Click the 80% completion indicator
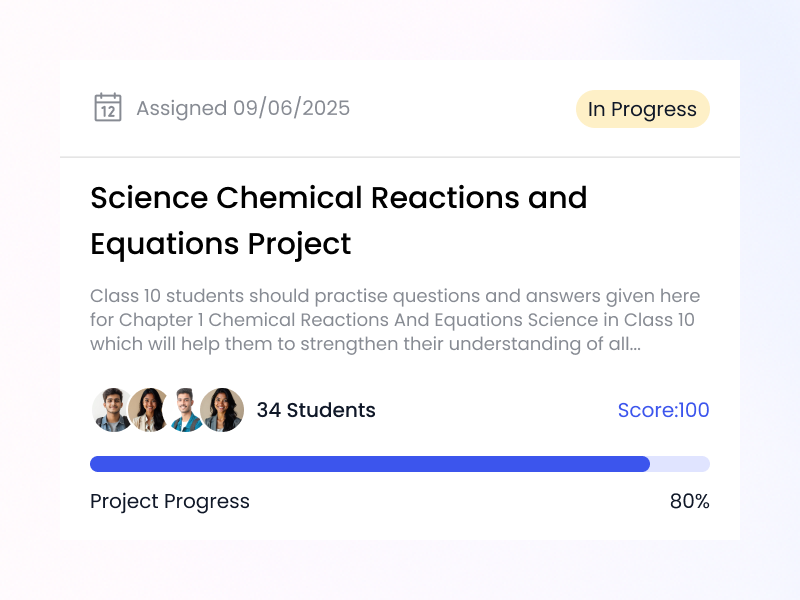The image size is (800, 600). point(691,501)
